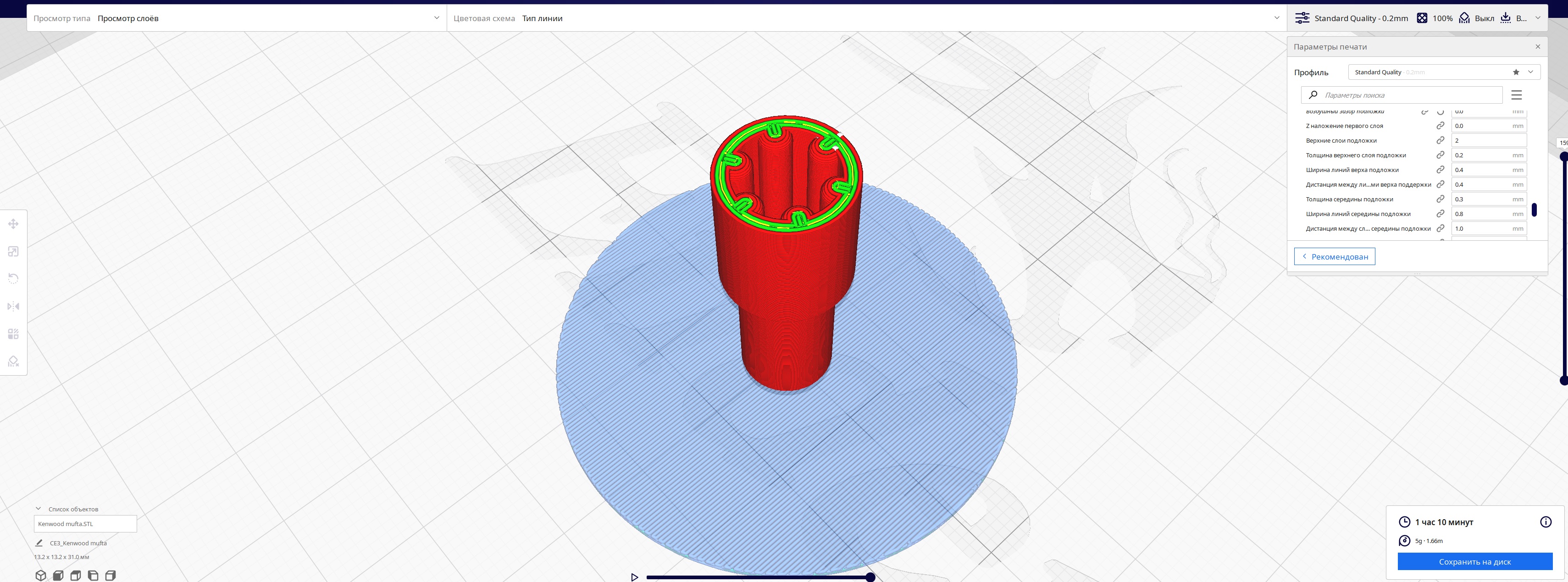Select the Rotate tool icon
1568x582 pixels.
point(13,279)
